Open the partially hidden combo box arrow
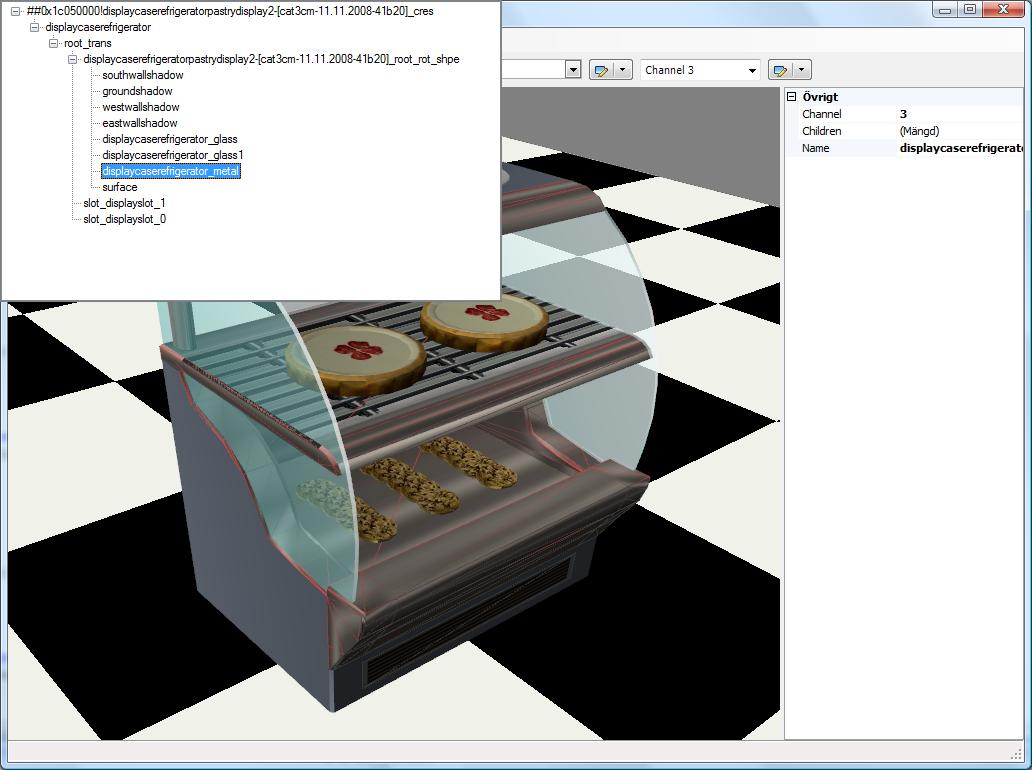Image resolution: width=1032 pixels, height=770 pixels. coord(573,70)
